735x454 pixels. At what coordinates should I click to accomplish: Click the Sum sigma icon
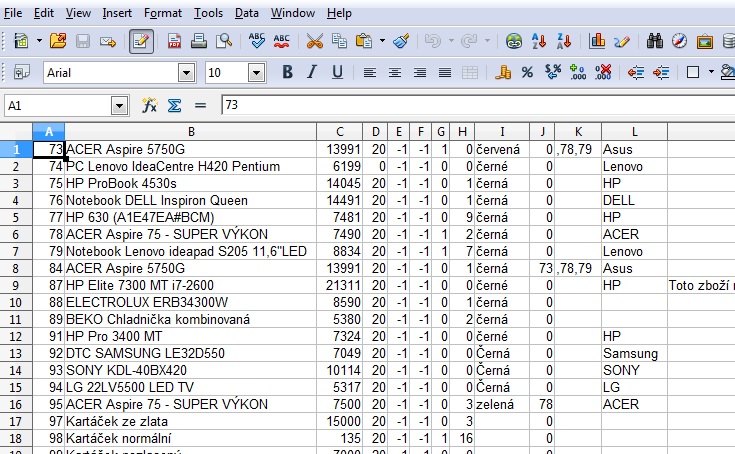(x=174, y=105)
